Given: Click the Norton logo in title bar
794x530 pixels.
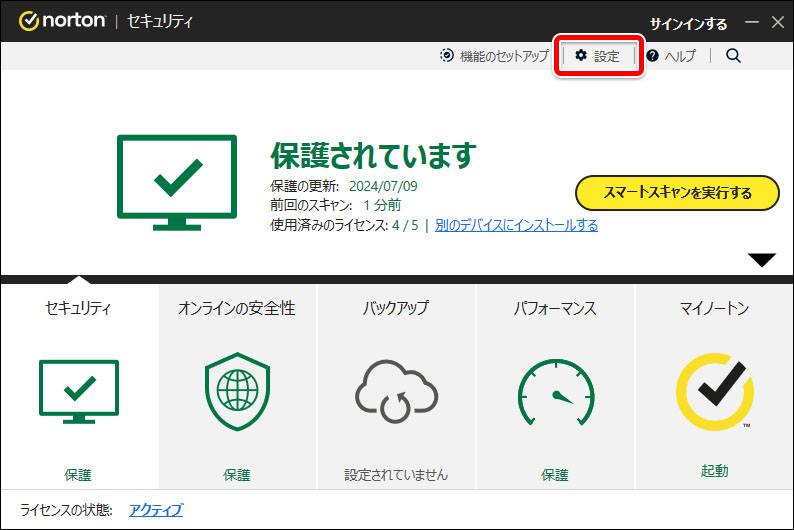Looking at the screenshot, I should coord(62,21).
